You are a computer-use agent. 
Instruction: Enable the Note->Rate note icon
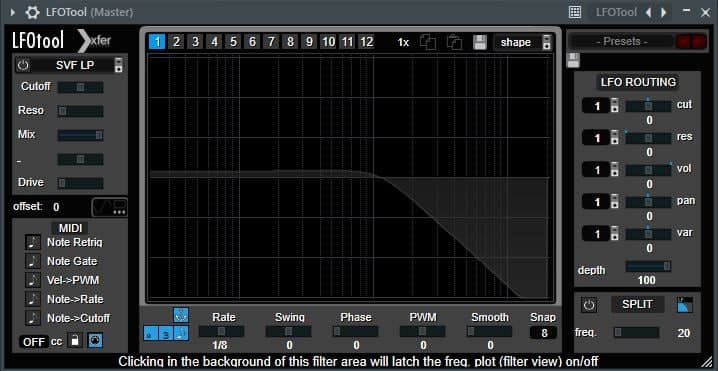[x=33, y=299]
